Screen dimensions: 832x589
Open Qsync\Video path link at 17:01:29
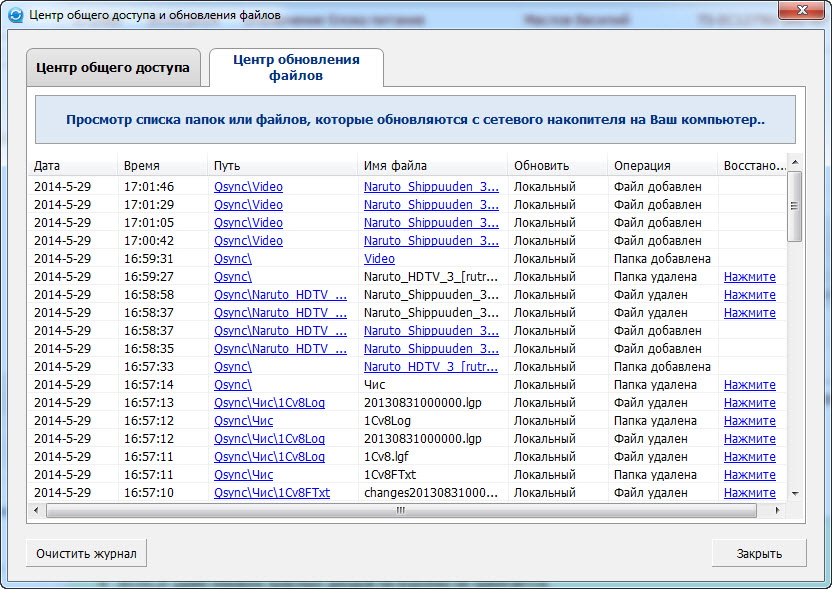click(248, 205)
